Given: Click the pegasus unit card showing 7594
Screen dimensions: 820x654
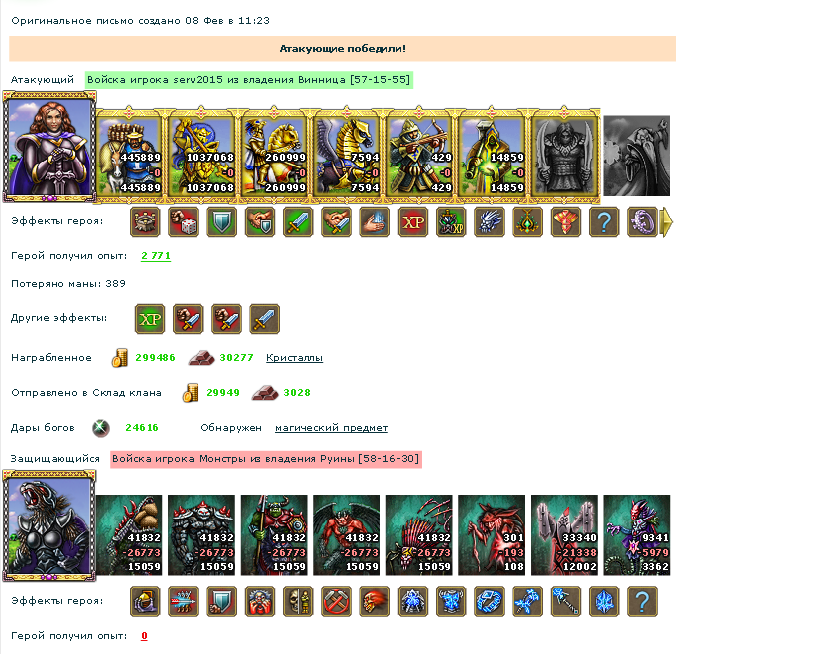Looking at the screenshot, I should pyautogui.click(x=347, y=155).
